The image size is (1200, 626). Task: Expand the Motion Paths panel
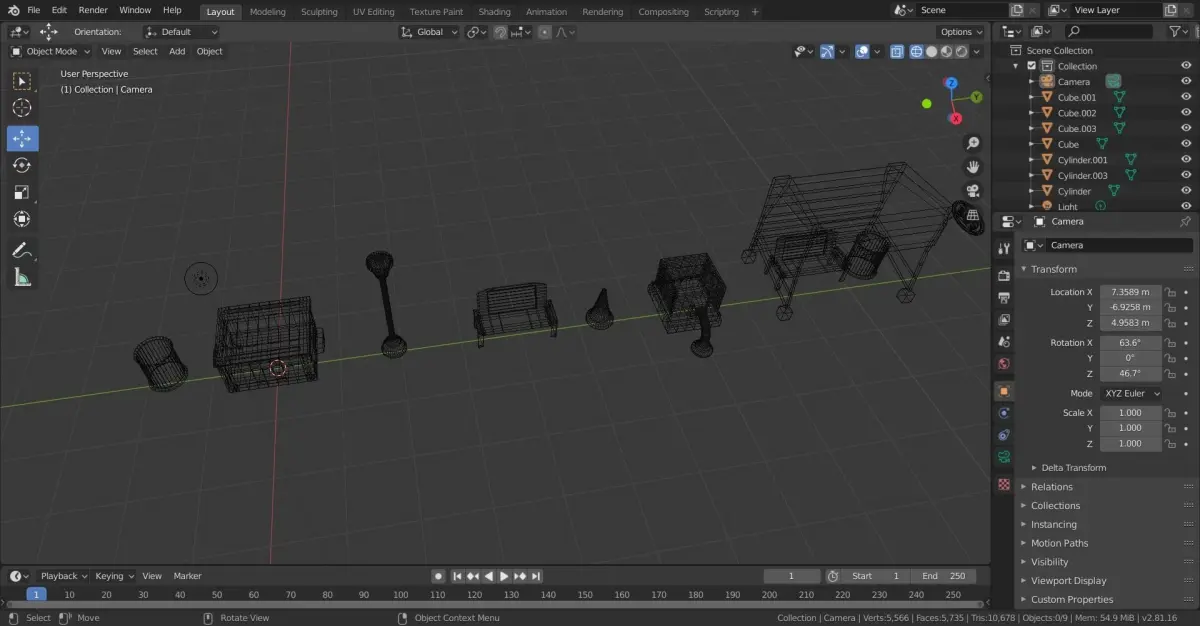point(1059,543)
